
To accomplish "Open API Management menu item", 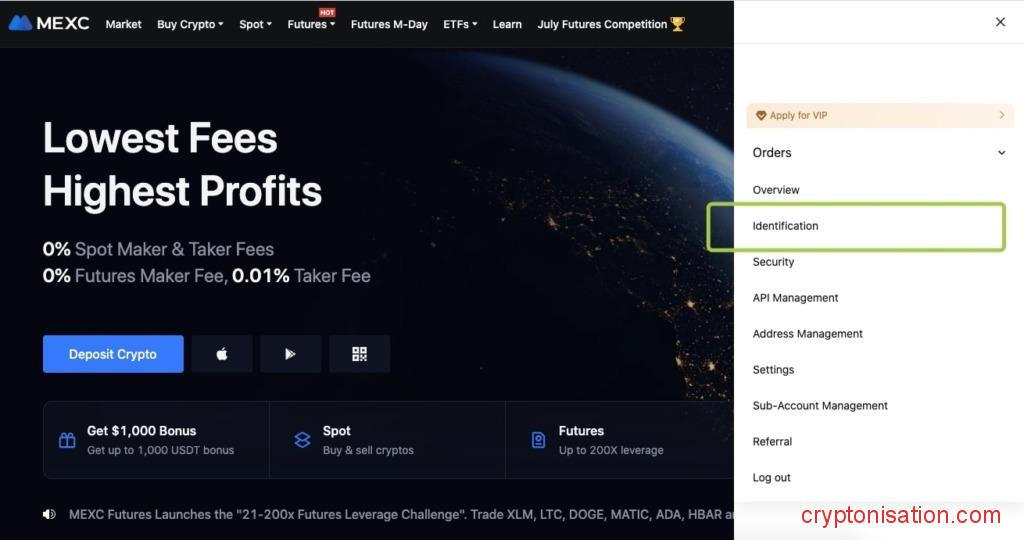I will point(795,298).
